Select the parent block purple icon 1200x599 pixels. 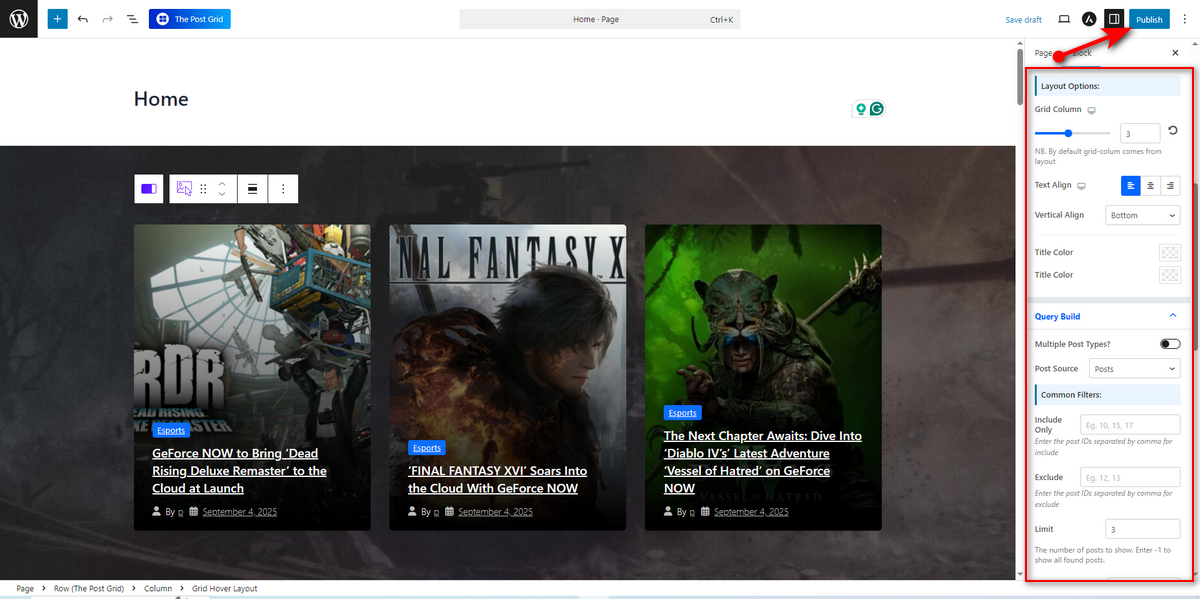point(149,188)
